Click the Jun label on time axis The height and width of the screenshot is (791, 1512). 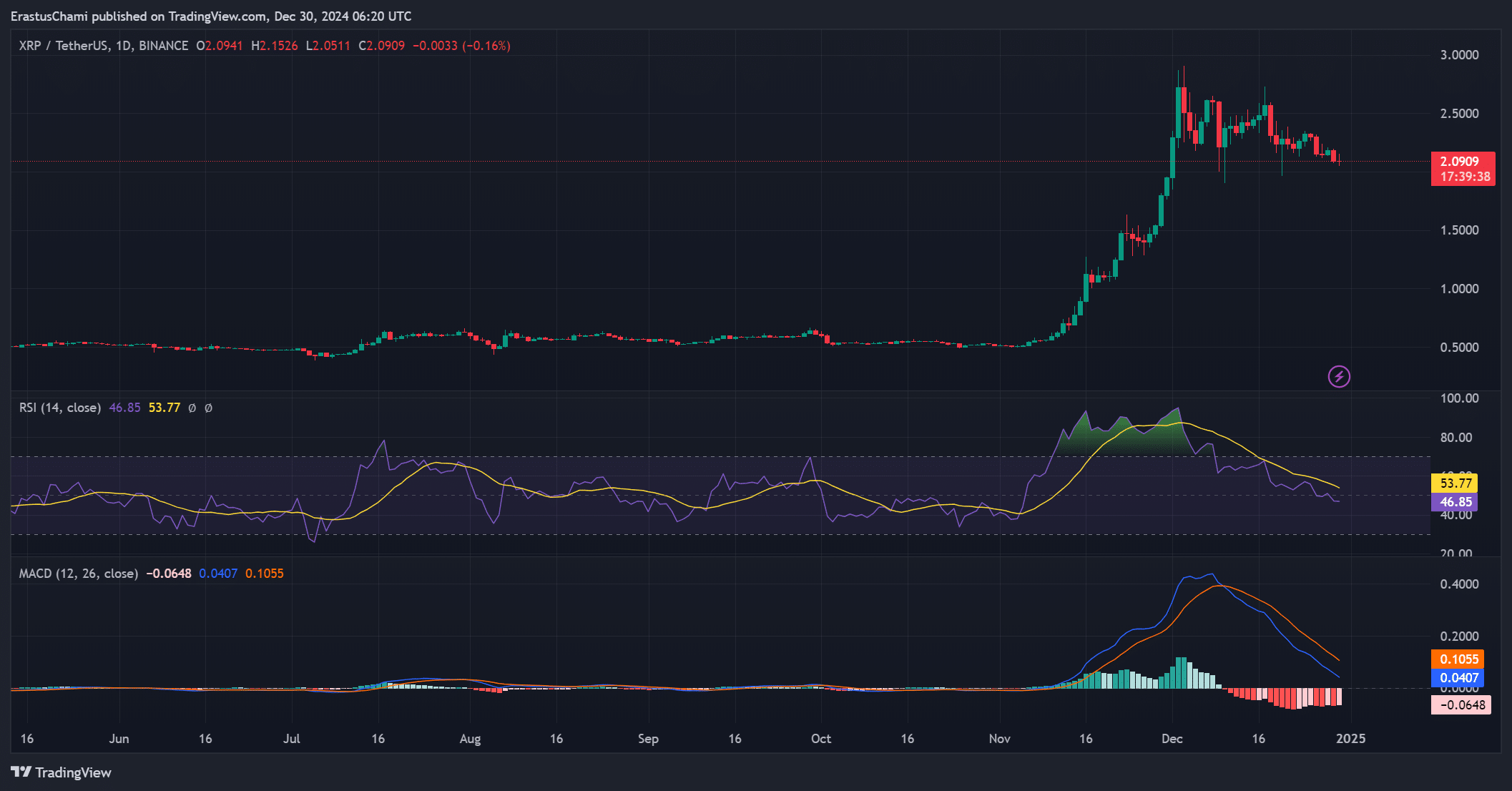coord(119,739)
